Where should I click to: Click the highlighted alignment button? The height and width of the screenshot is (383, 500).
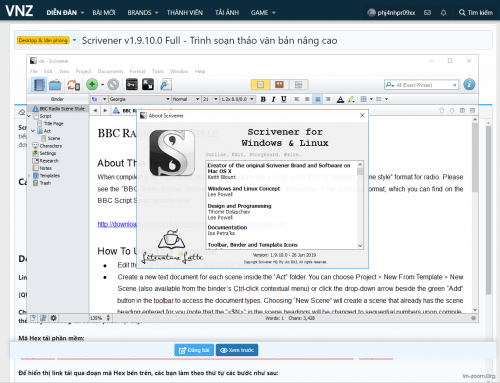tap(318, 99)
